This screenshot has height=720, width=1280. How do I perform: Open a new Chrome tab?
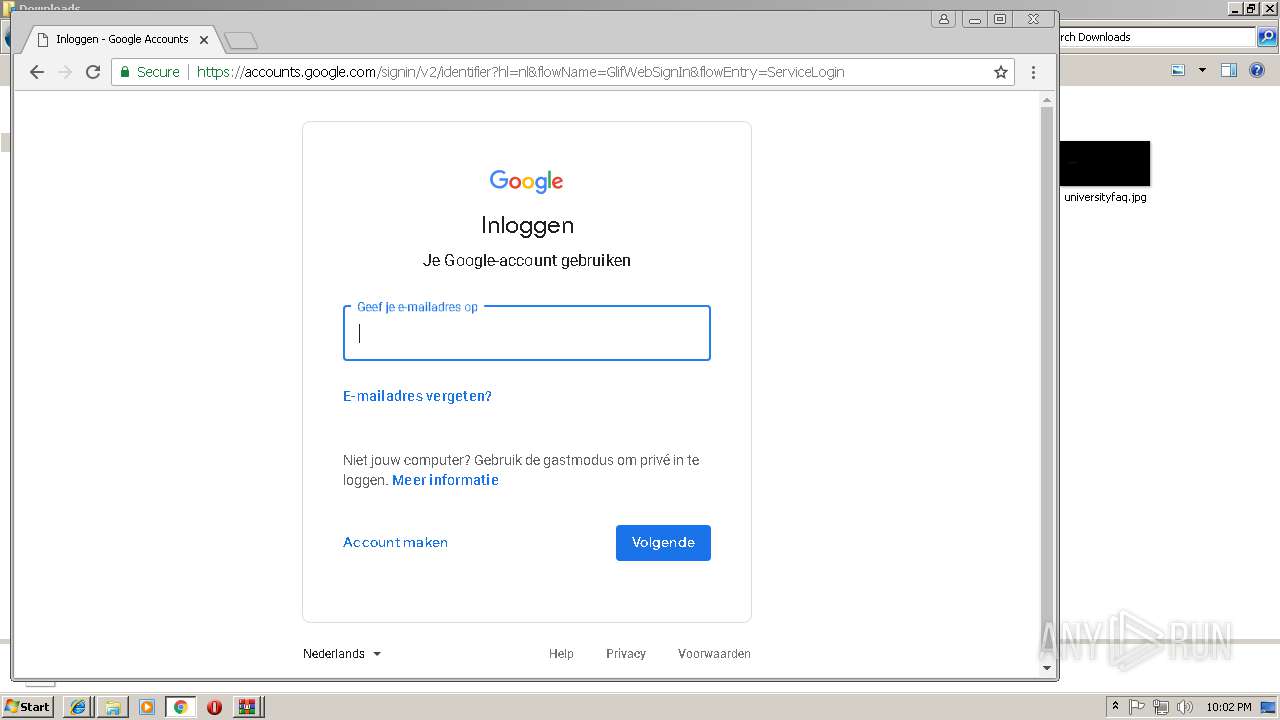click(x=241, y=40)
